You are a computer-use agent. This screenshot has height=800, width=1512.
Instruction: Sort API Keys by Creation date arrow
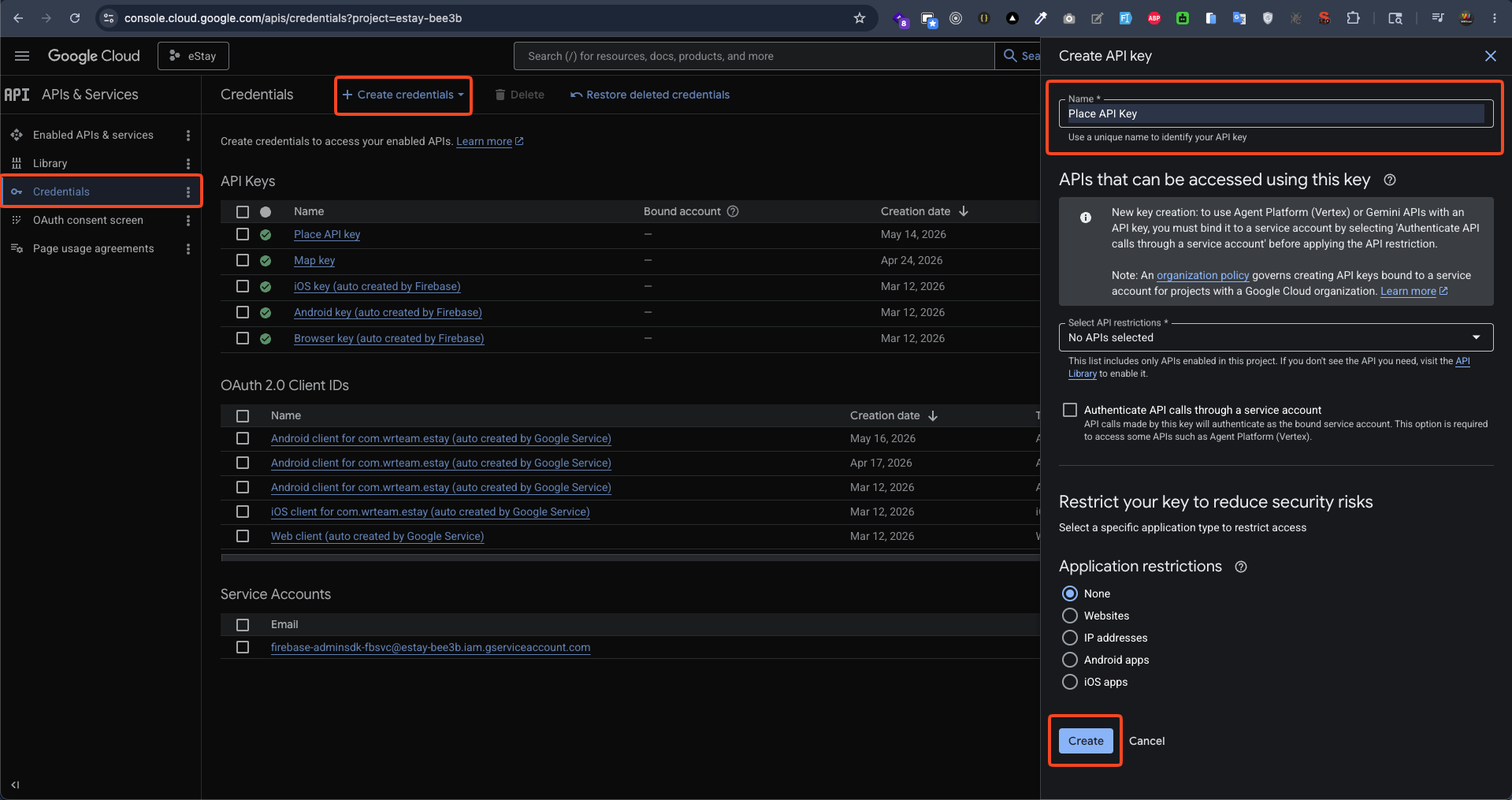(964, 211)
